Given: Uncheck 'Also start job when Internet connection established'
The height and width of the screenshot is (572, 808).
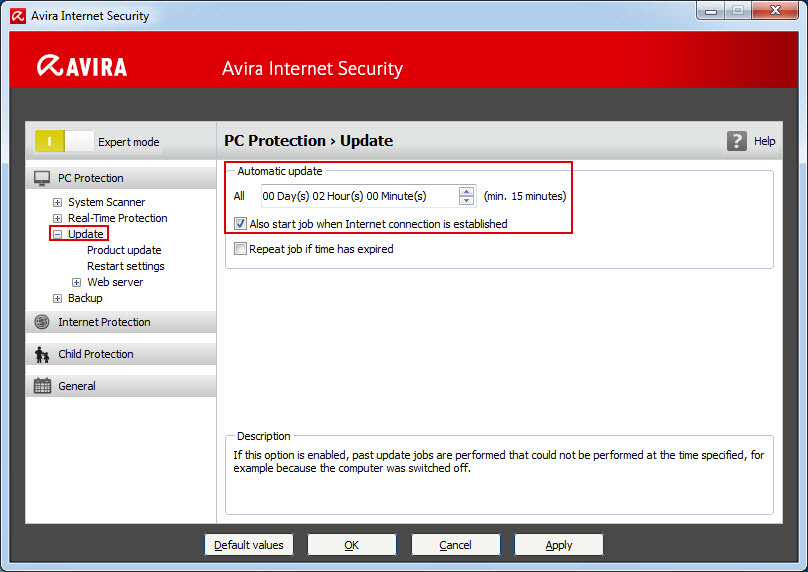Looking at the screenshot, I should (240, 224).
